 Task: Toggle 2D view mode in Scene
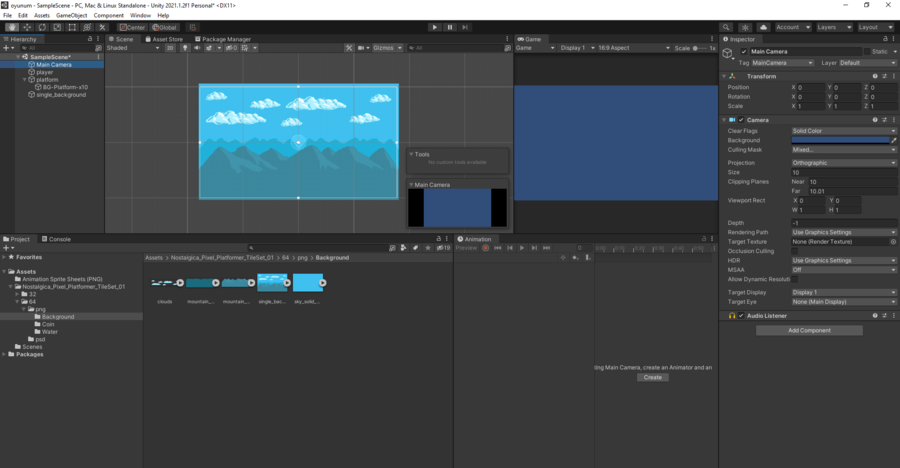[170, 47]
